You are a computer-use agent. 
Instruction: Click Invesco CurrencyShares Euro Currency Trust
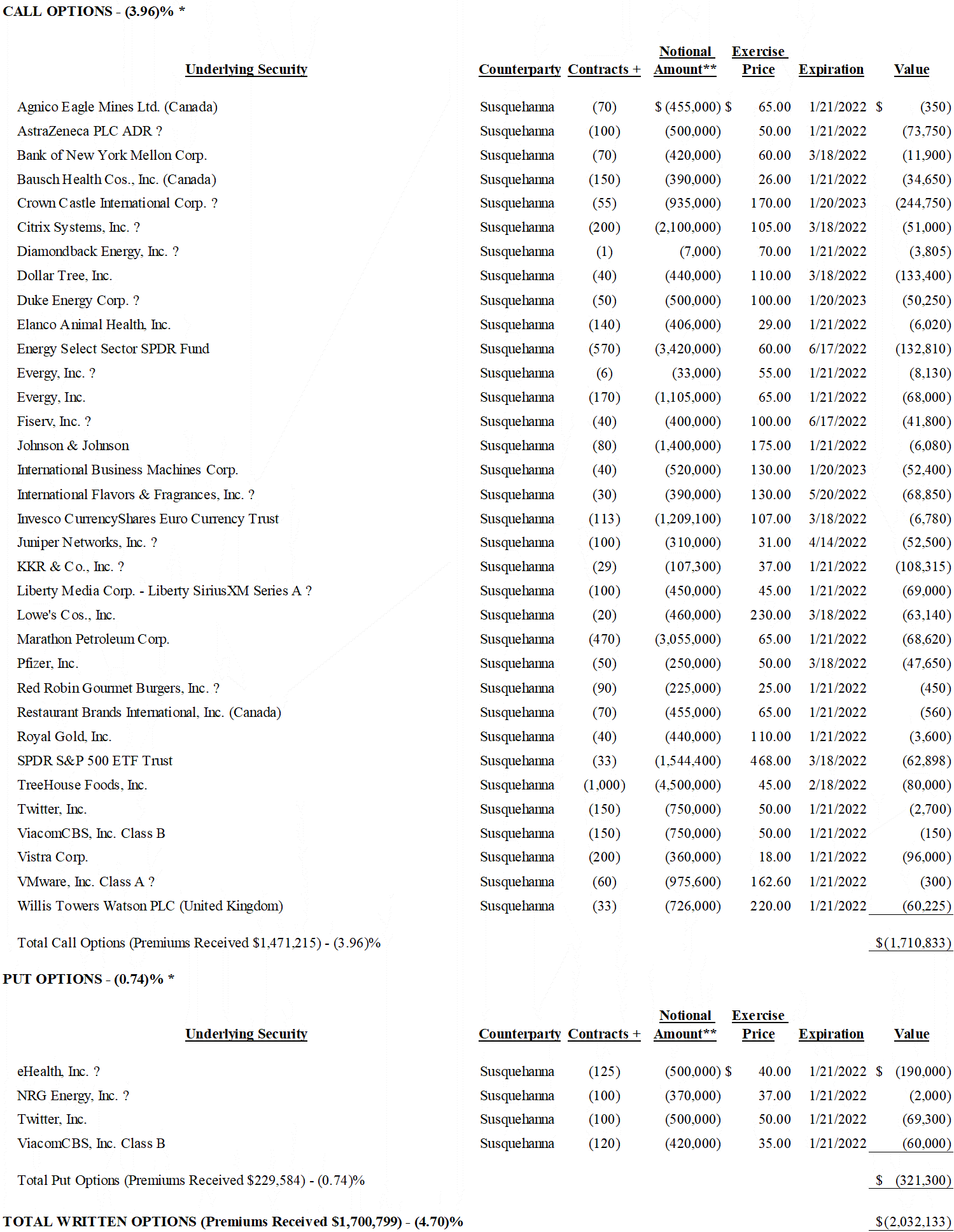pyautogui.click(x=148, y=519)
